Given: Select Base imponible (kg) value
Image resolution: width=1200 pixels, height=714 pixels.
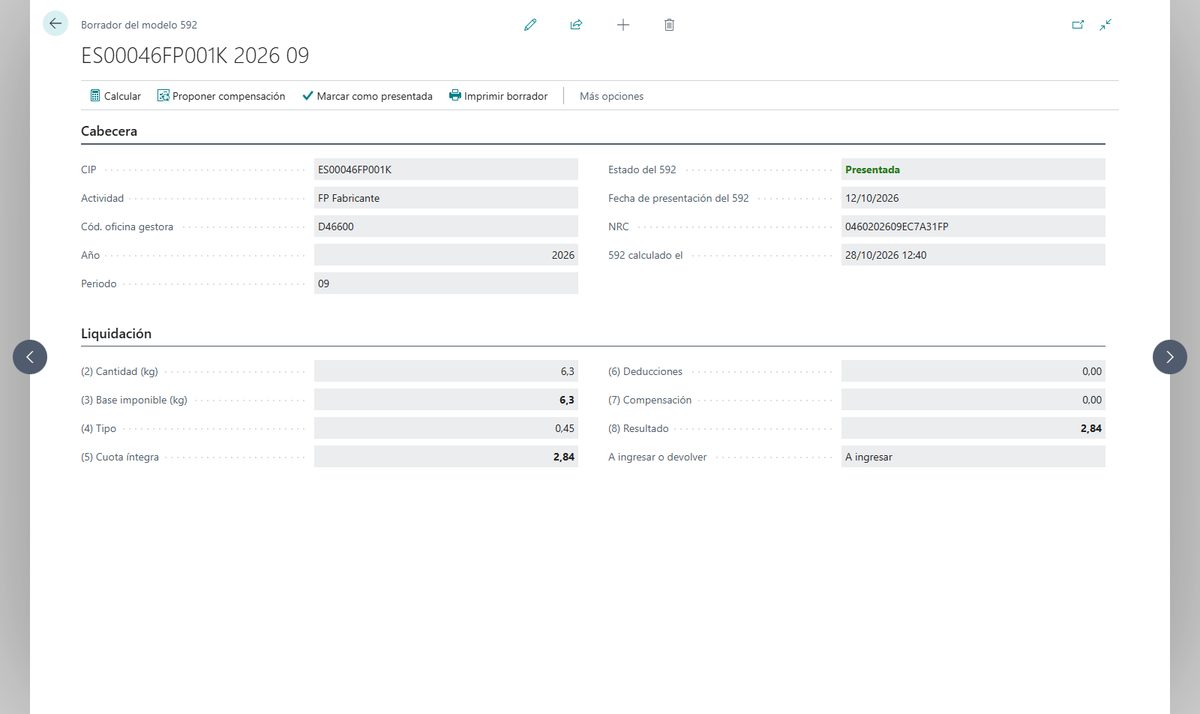Looking at the screenshot, I should [x=446, y=400].
